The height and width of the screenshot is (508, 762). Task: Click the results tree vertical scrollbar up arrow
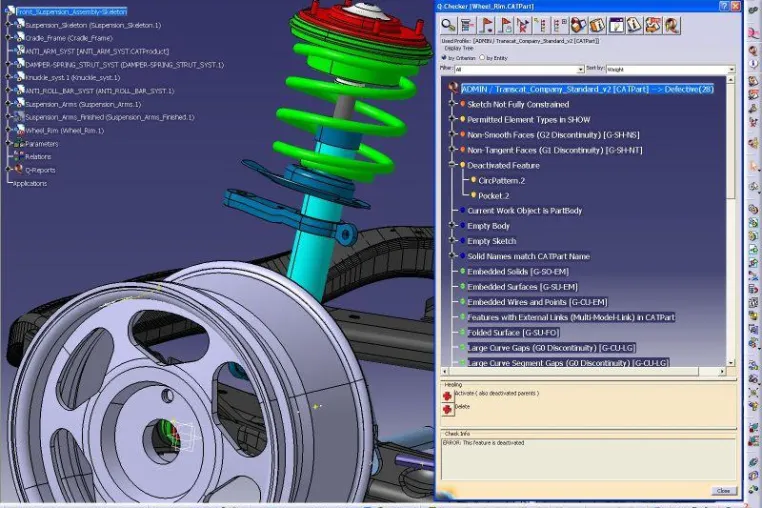[730, 79]
